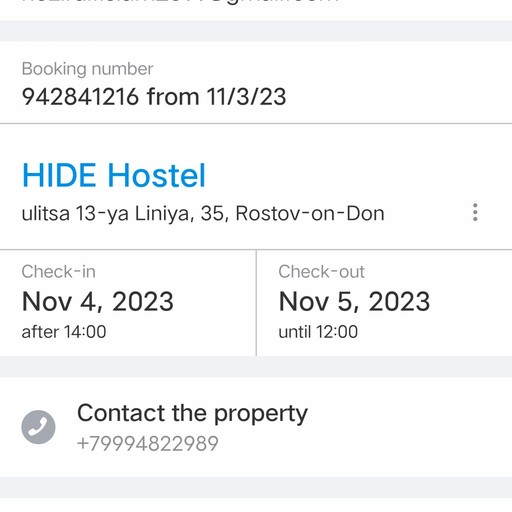Tap the after 14:00 check-in time
This screenshot has width=512, height=512.
(x=64, y=332)
